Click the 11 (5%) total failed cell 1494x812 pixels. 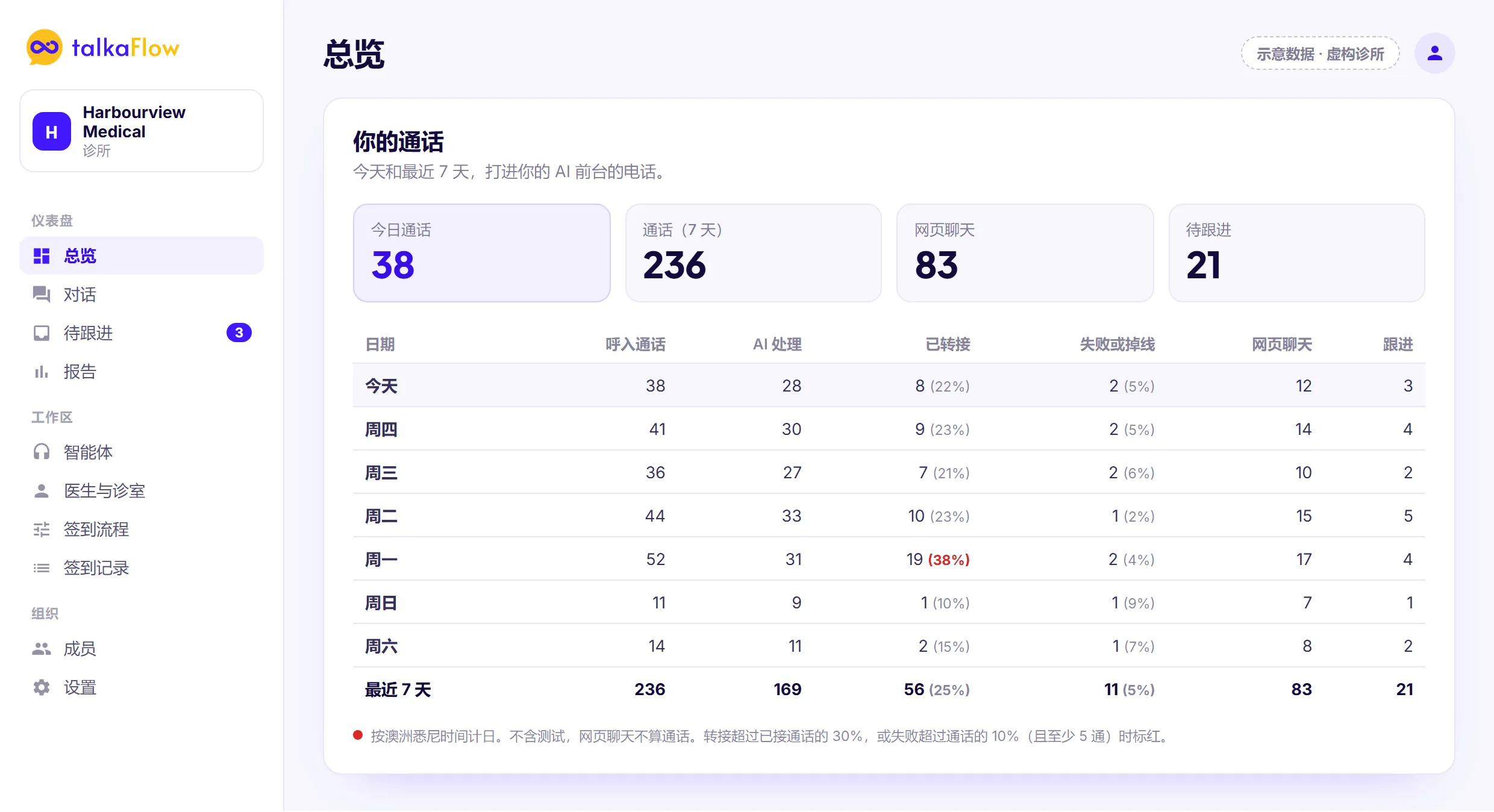click(x=1130, y=689)
